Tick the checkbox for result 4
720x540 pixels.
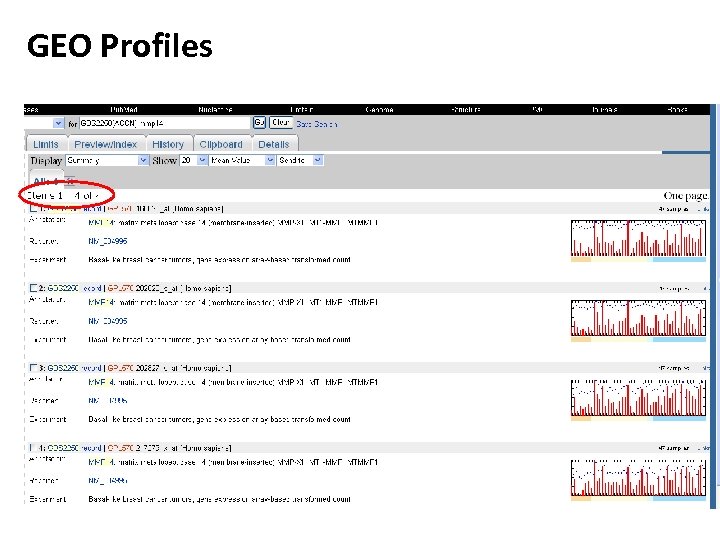[32, 448]
